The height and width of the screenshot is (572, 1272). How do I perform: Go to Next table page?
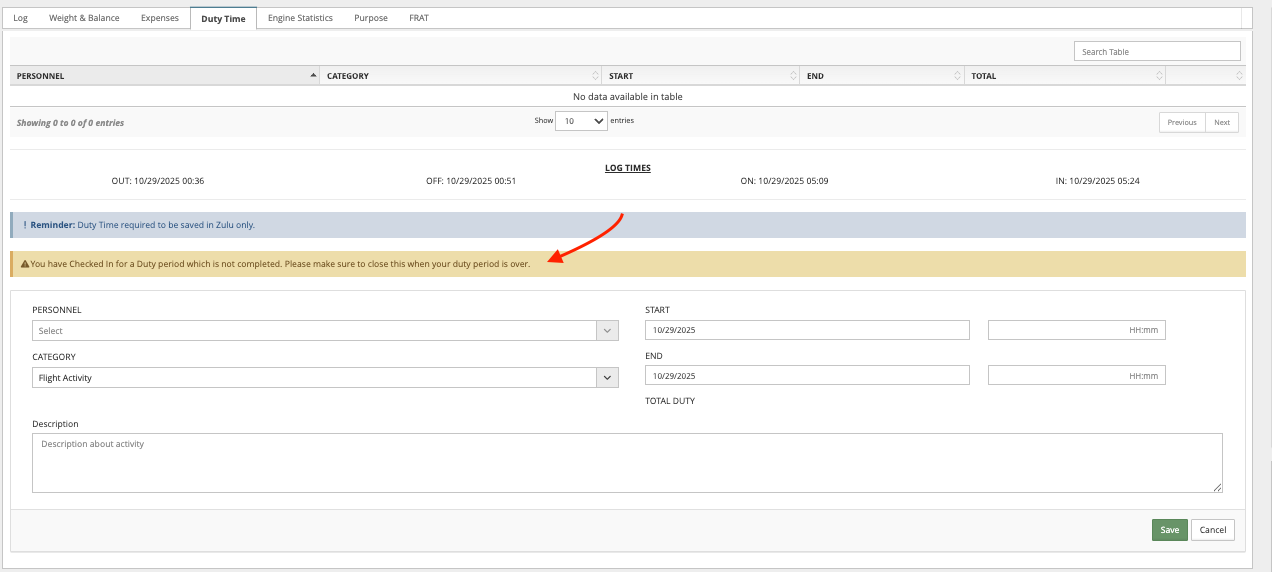click(1222, 122)
